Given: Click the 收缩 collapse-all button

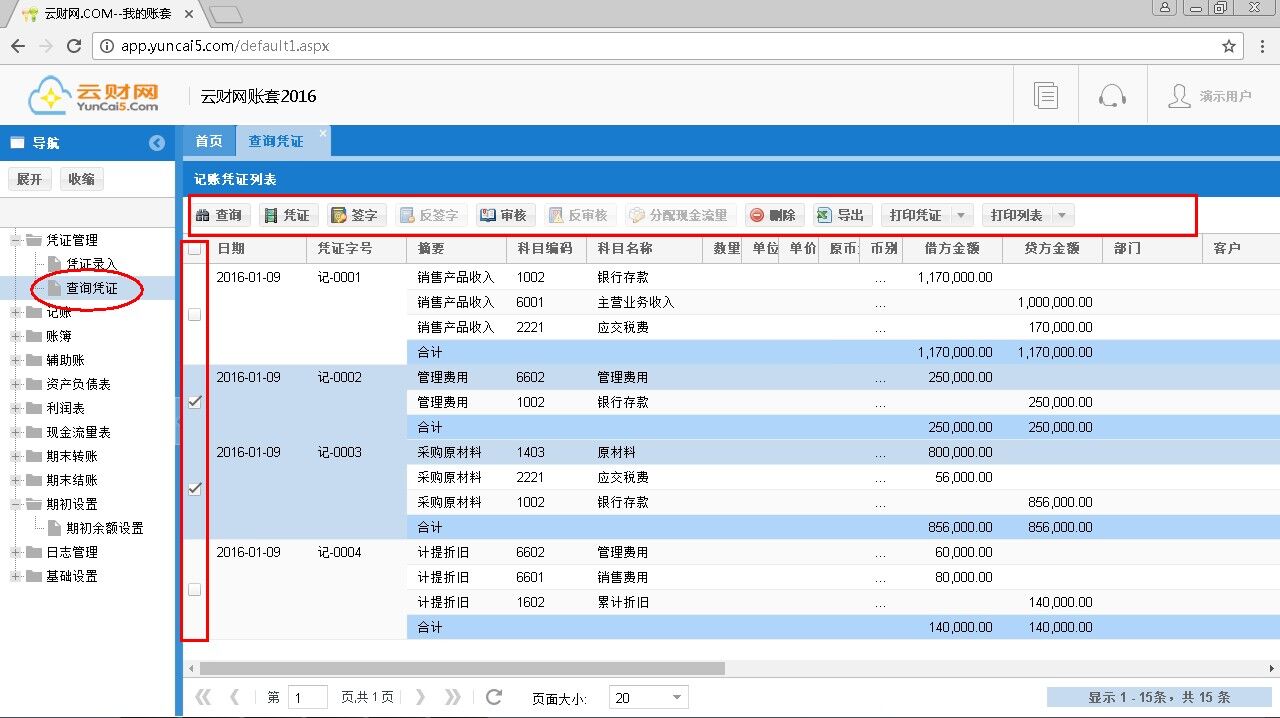Looking at the screenshot, I should pyautogui.click(x=81, y=179).
